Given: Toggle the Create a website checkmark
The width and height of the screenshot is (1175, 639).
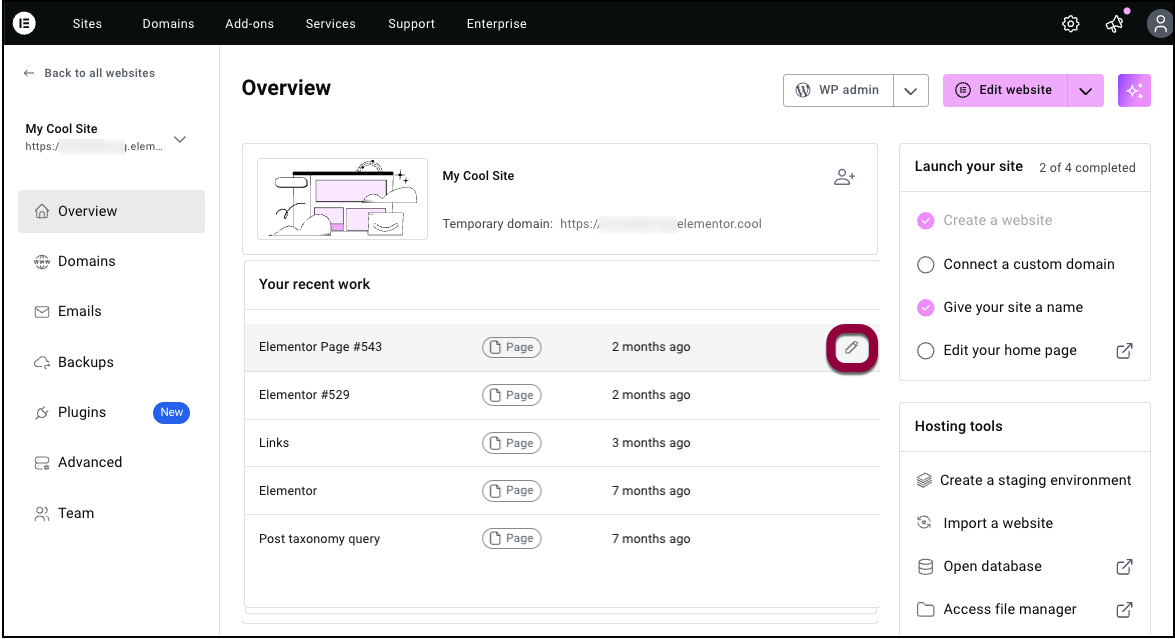Looking at the screenshot, I should click(925, 220).
